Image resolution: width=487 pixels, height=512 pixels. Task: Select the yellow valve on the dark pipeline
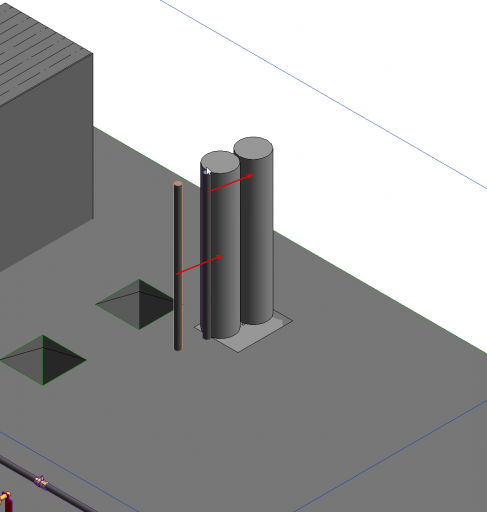[x=41, y=482]
